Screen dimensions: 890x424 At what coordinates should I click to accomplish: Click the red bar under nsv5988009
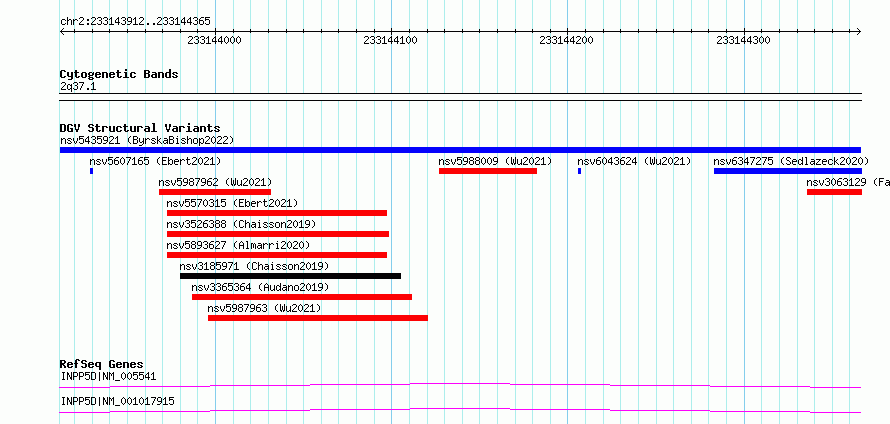point(488,171)
